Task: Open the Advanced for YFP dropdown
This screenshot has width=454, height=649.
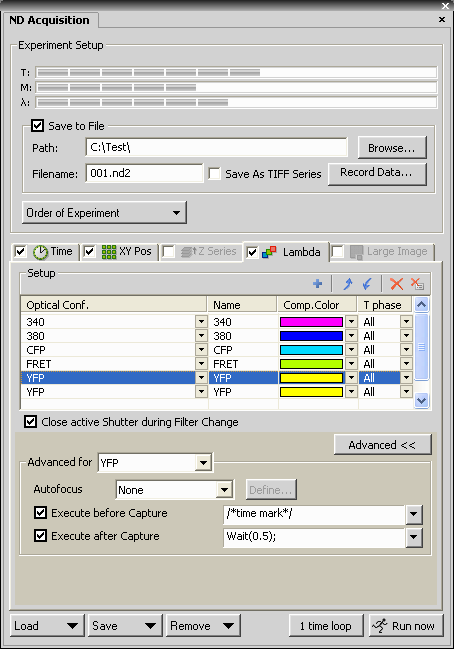Action: pos(155,463)
